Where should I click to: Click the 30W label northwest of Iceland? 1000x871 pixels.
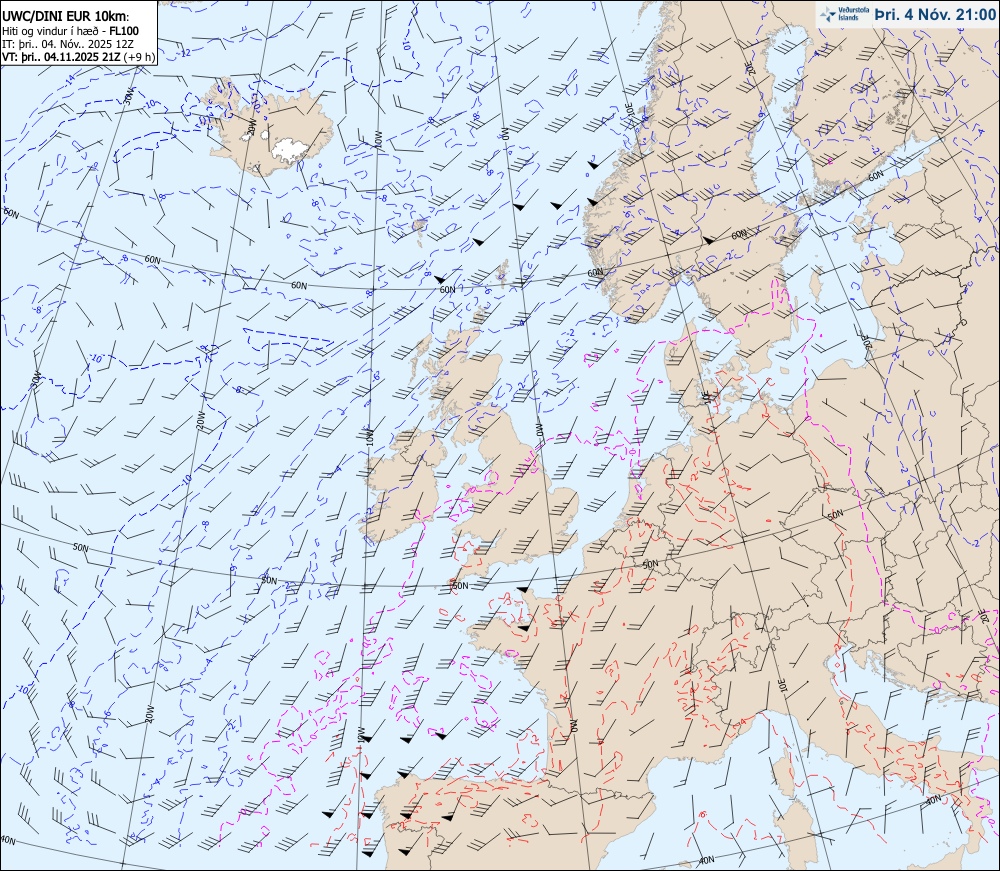pos(129,96)
